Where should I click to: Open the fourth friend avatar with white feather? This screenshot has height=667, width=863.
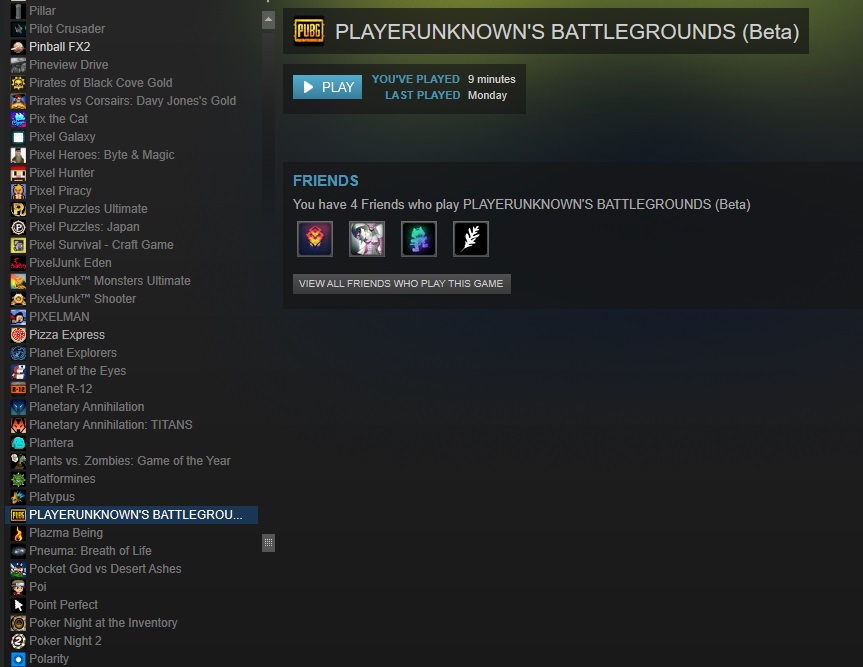pos(471,239)
